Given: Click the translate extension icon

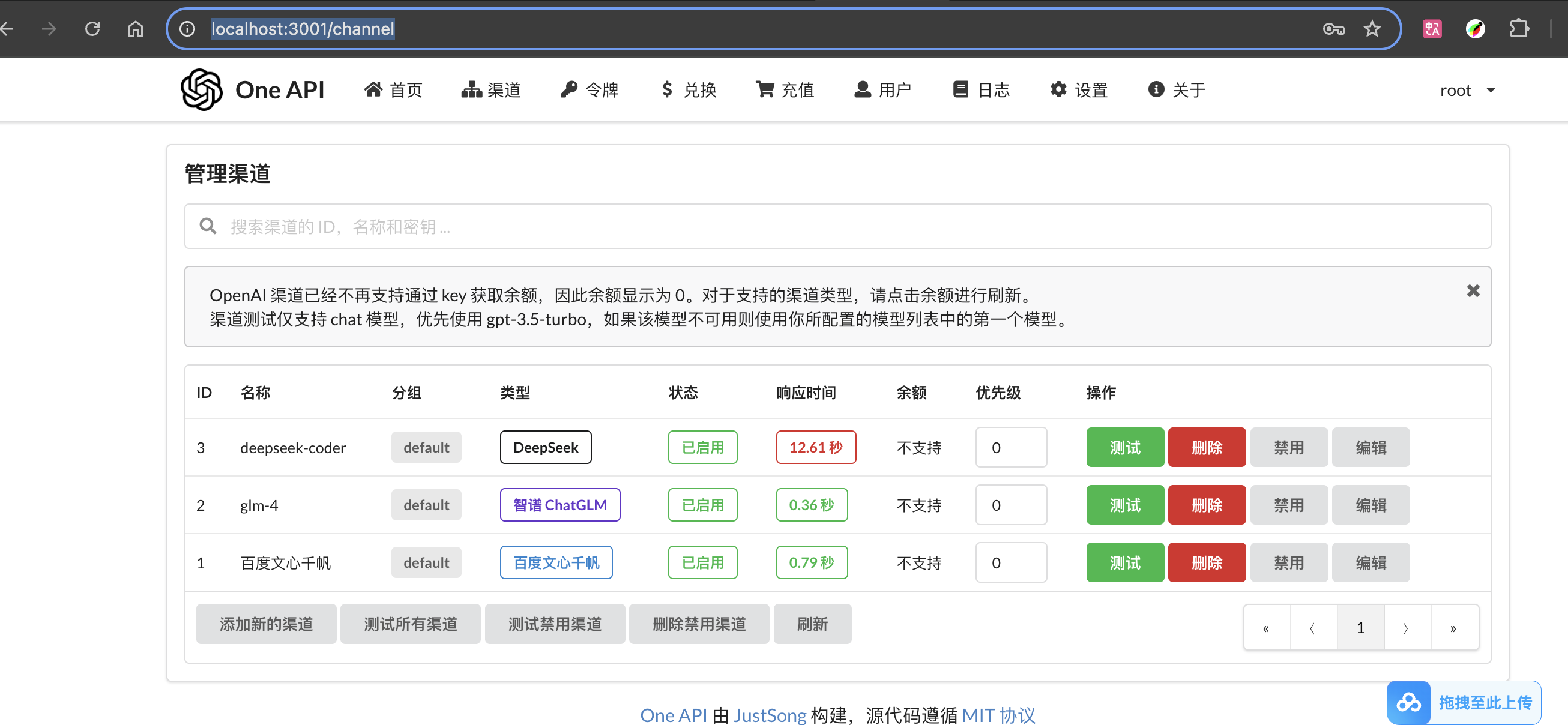Looking at the screenshot, I should coord(1432,29).
